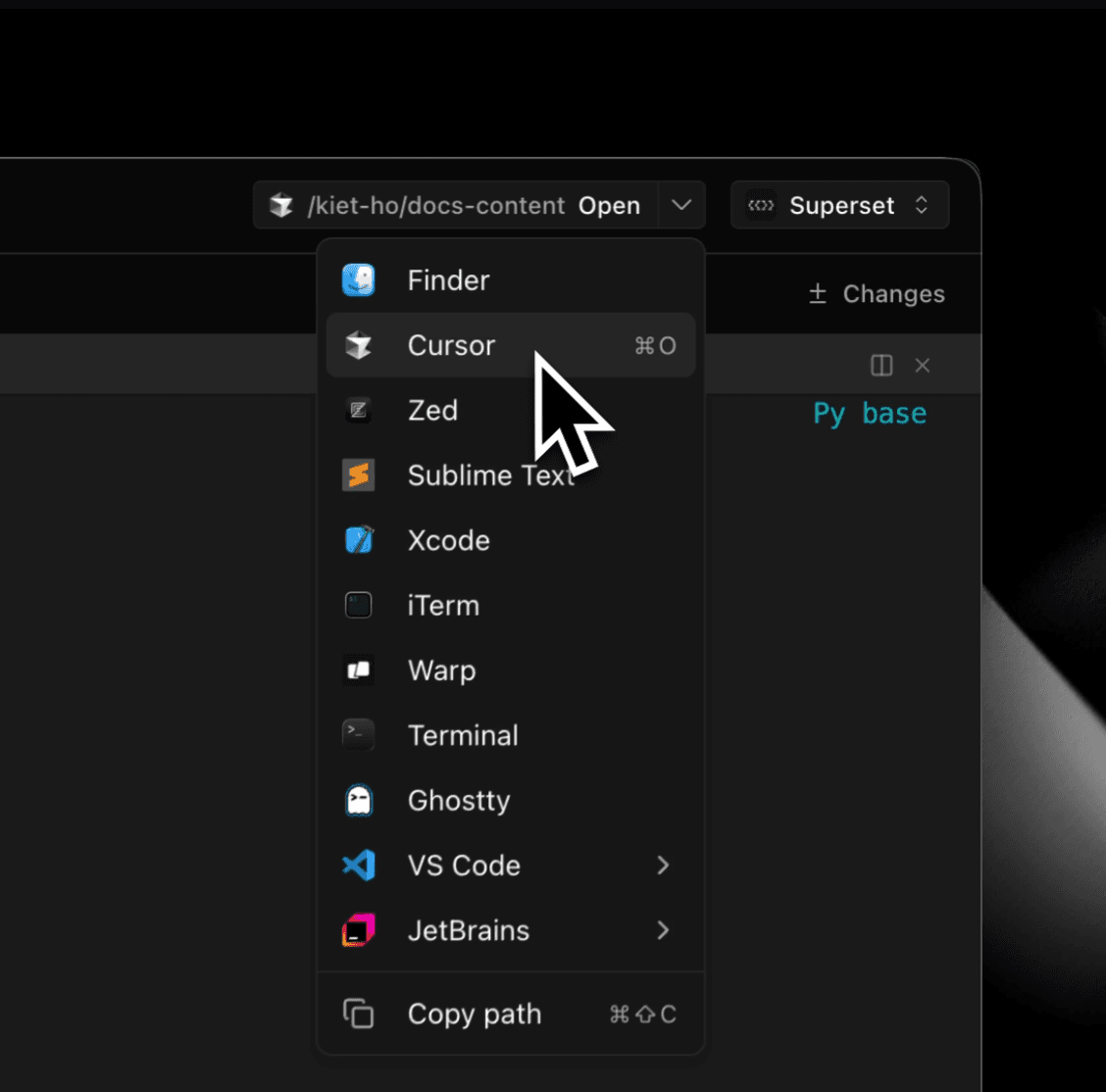Click the Xcode hammer icon
Screen dimensions: 1106x1092
(x=358, y=540)
